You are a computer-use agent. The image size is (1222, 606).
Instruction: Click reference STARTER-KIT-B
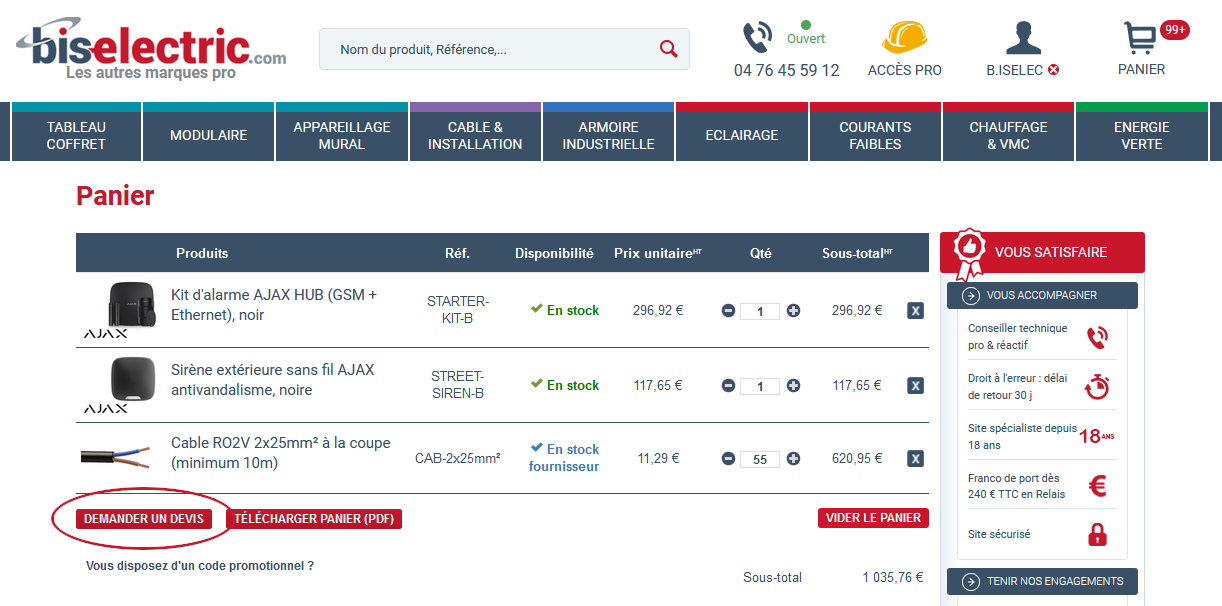[457, 310]
